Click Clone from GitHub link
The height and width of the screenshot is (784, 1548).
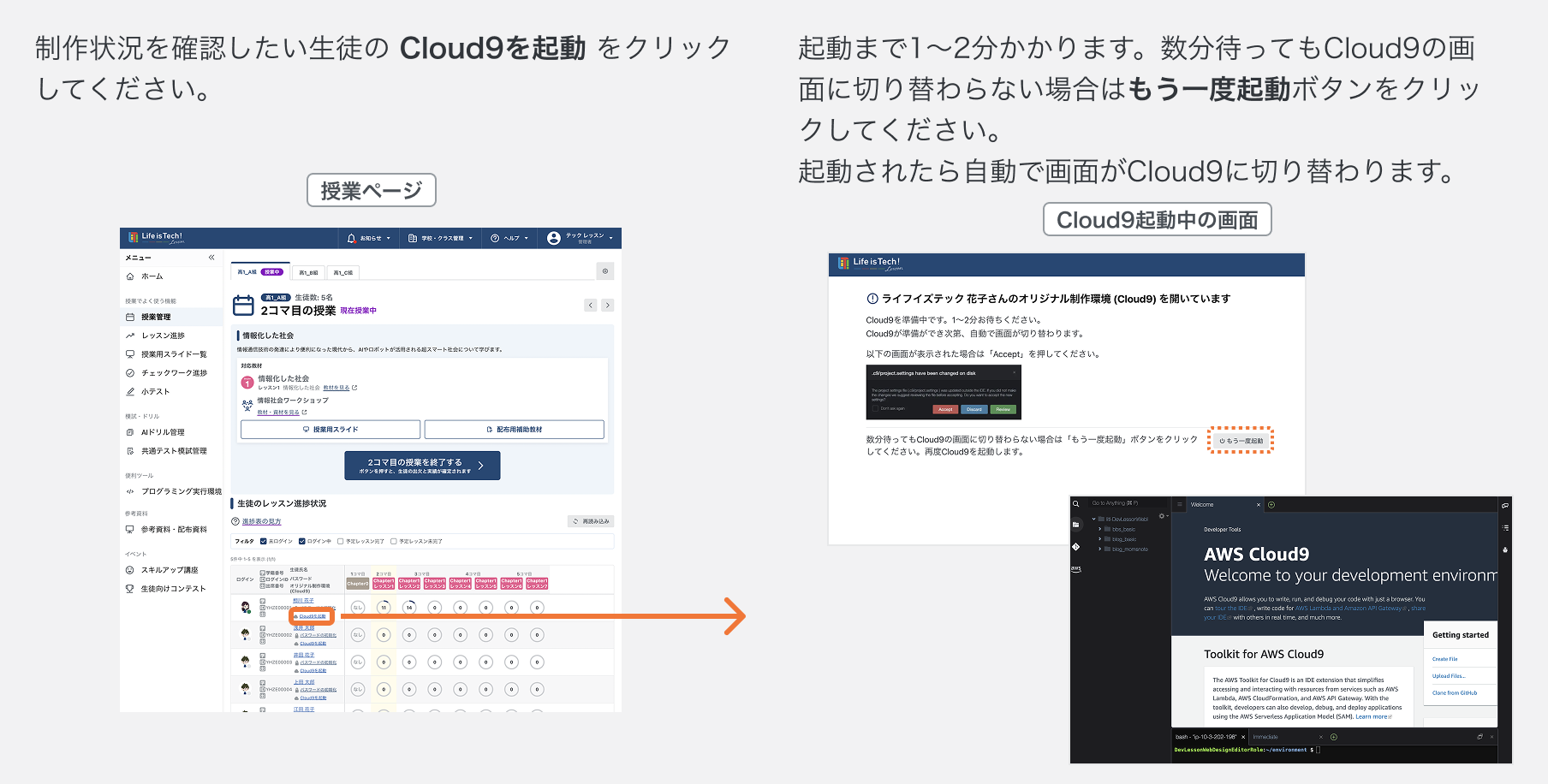tap(1455, 693)
